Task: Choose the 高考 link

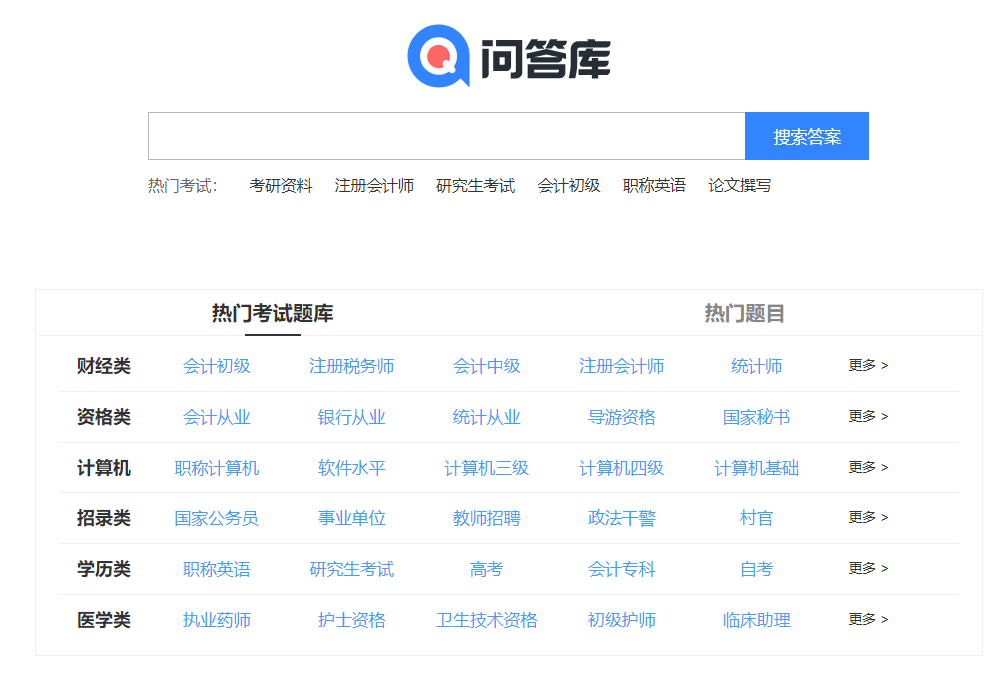Action: (486, 569)
